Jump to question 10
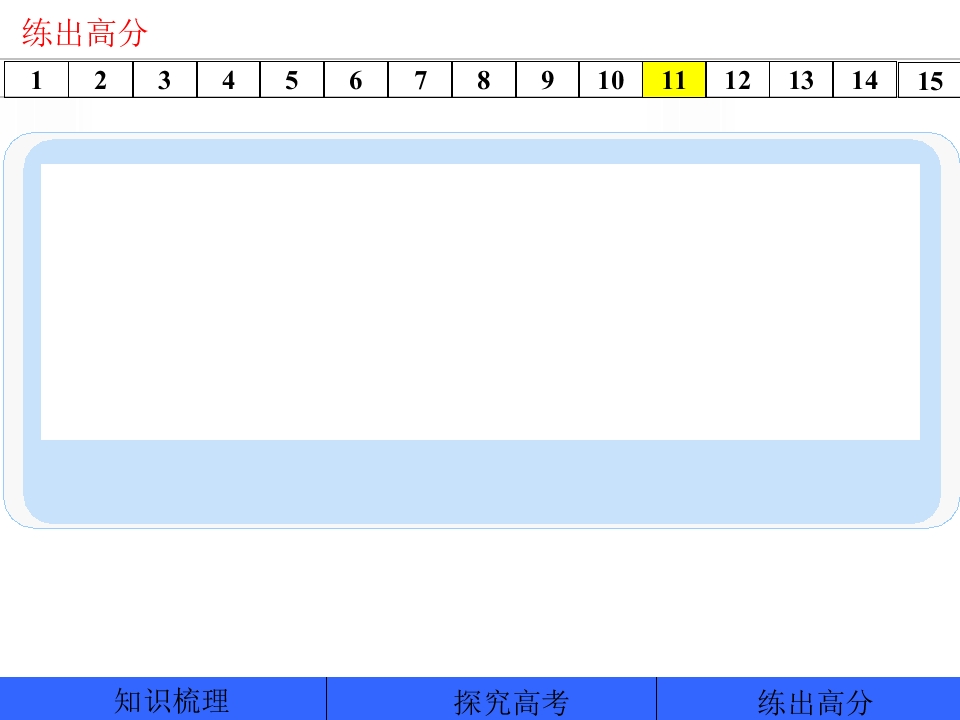Image resolution: width=960 pixels, height=720 pixels. (610, 80)
